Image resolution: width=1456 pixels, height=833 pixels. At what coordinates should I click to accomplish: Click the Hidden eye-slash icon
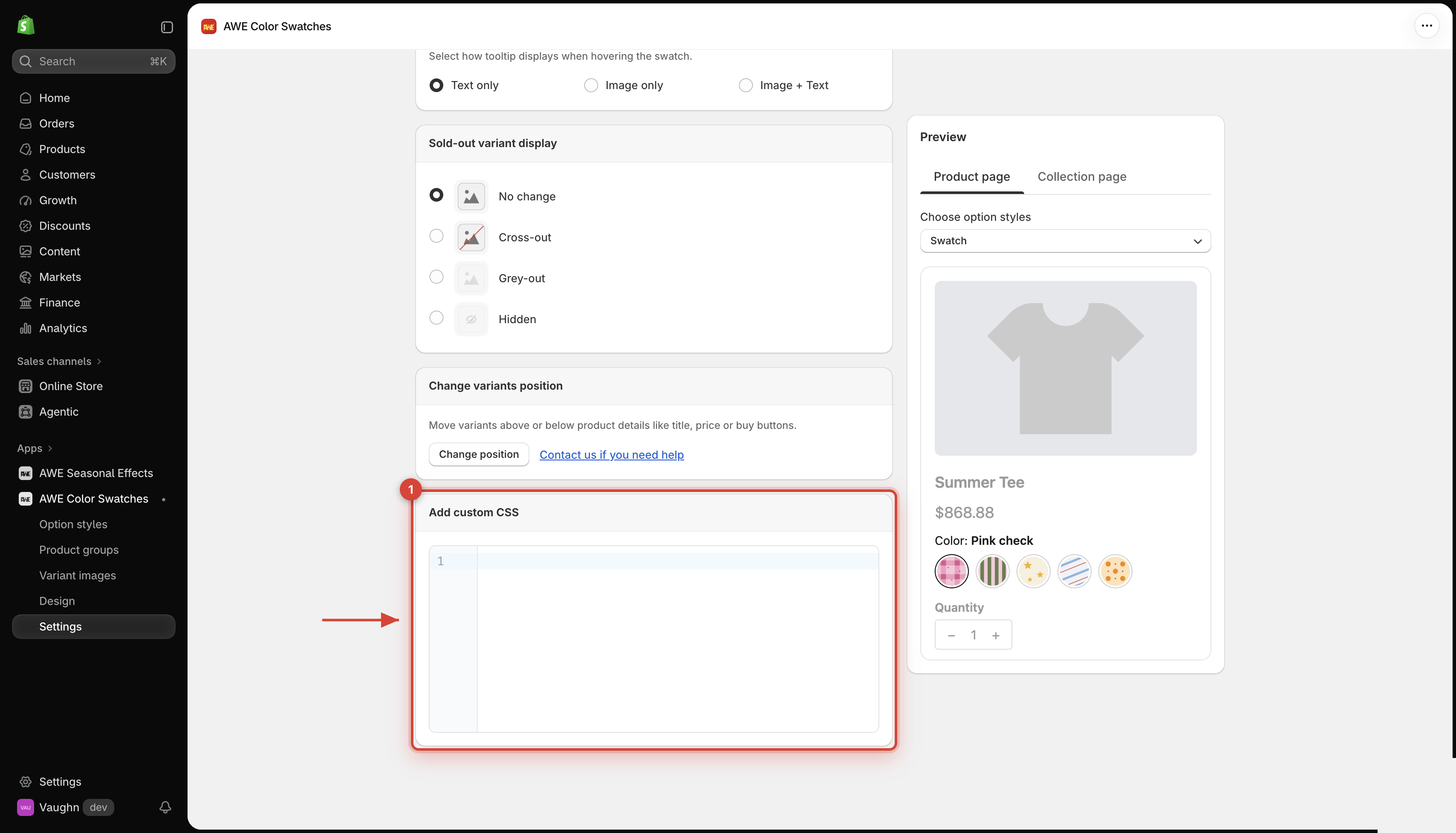click(471, 319)
